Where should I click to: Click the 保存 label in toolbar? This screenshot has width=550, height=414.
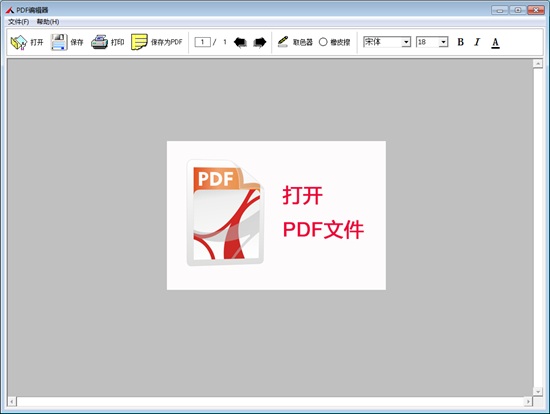click(x=77, y=42)
